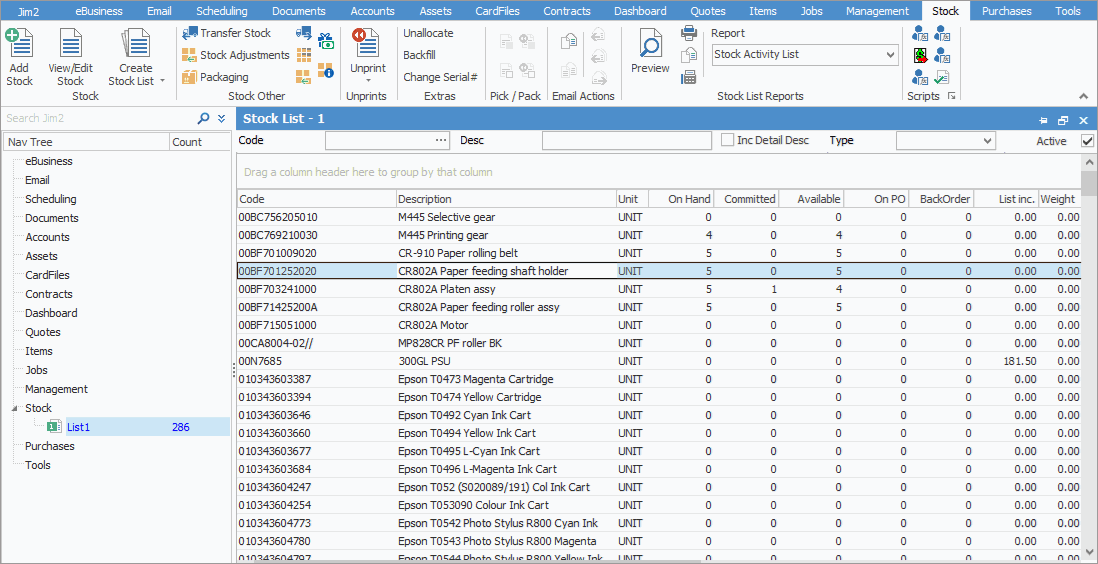Click the Unallocate button
The height and width of the screenshot is (564, 1098).
coord(428,33)
